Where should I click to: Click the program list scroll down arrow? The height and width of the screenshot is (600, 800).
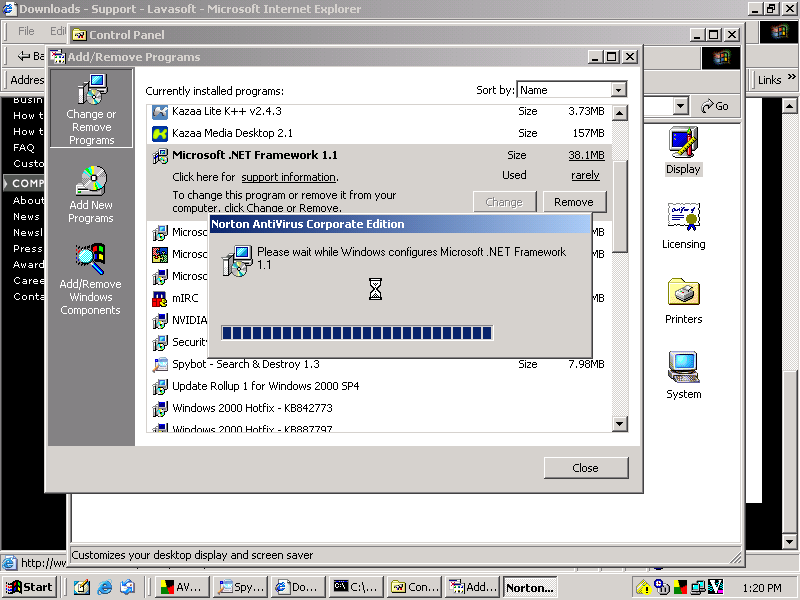pyautogui.click(x=619, y=423)
